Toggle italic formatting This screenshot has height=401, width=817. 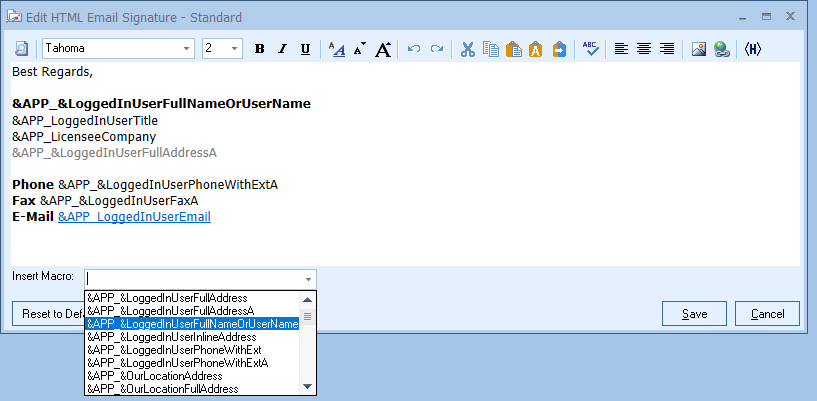[282, 49]
